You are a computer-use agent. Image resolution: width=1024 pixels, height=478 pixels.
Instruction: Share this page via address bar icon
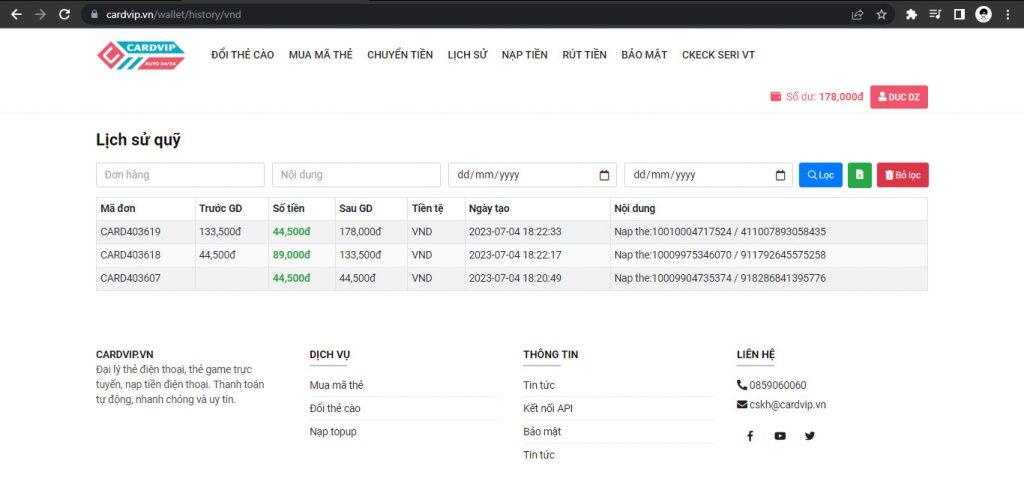(x=857, y=14)
